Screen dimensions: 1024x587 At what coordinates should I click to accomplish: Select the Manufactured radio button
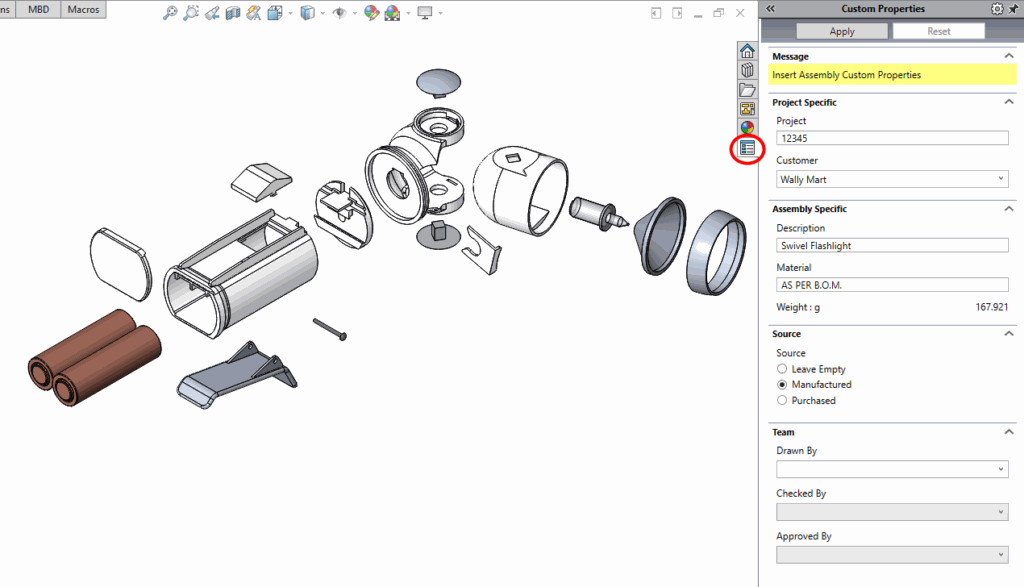coord(783,385)
